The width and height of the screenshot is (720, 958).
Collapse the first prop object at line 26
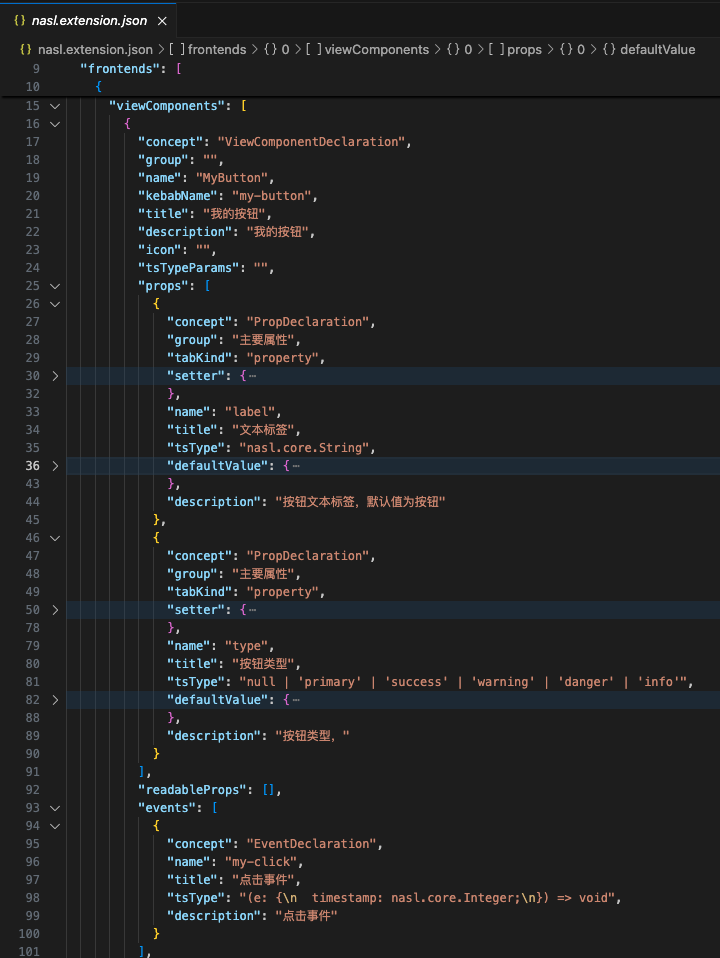pyautogui.click(x=55, y=304)
